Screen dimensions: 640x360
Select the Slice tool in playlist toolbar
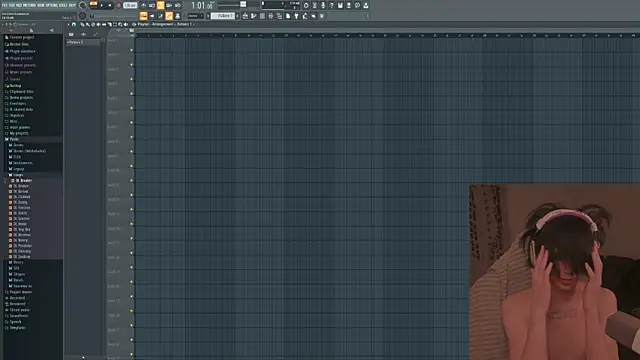109,24
